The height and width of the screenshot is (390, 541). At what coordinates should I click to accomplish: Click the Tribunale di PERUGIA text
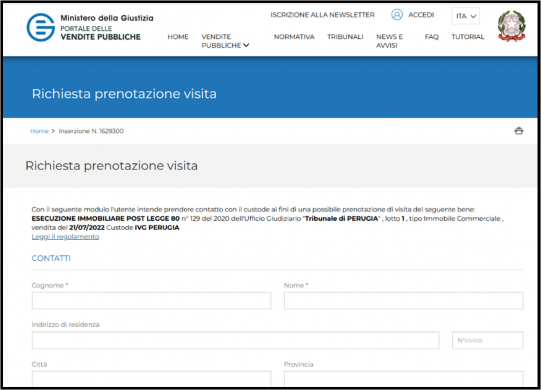point(342,218)
